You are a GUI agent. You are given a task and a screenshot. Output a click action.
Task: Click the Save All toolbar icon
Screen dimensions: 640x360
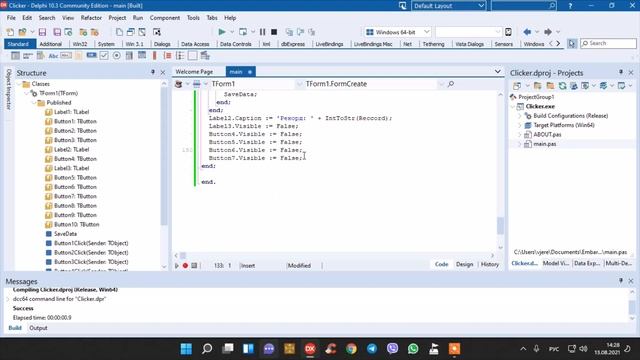click(57, 32)
